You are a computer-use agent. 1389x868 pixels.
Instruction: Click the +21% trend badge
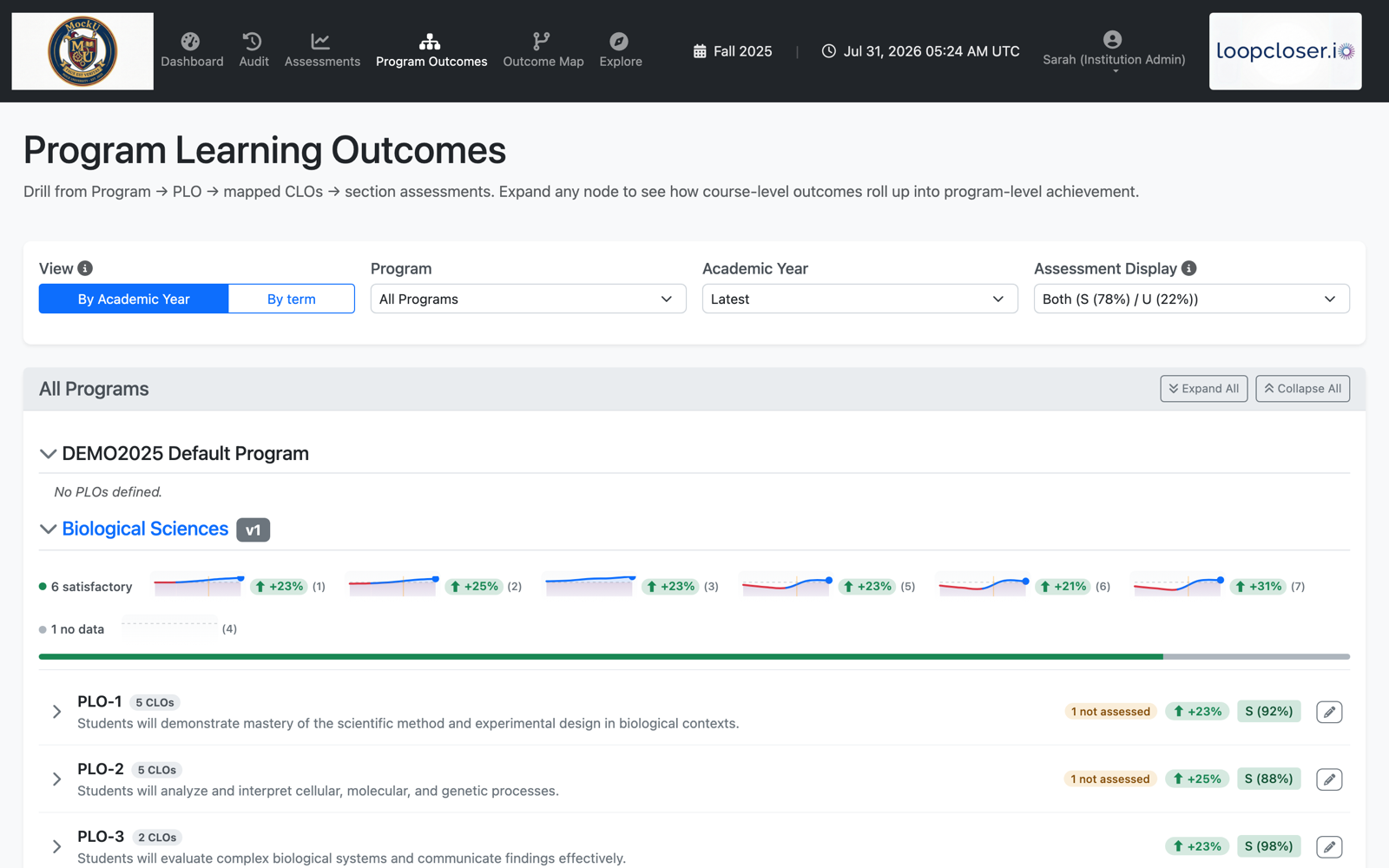click(x=1063, y=587)
